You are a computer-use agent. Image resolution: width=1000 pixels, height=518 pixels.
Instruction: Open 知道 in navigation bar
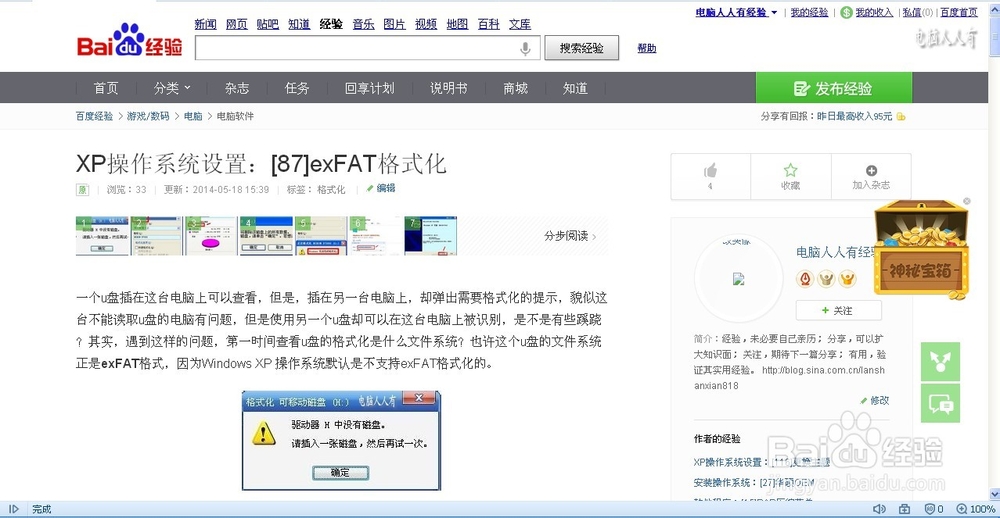(575, 88)
